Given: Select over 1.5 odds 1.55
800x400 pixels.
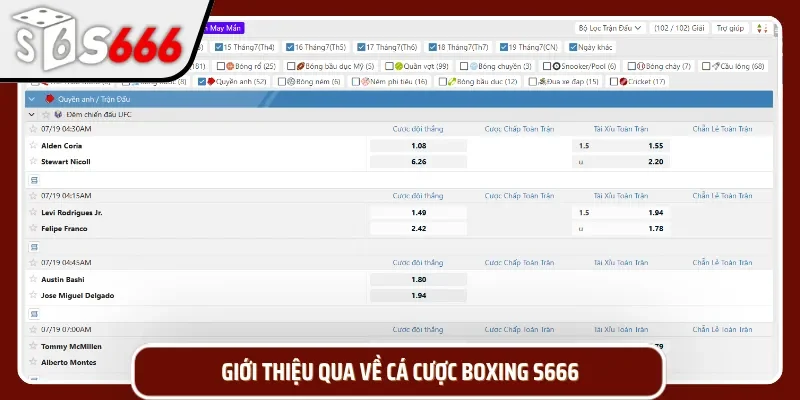Looking at the screenshot, I should pos(621,145).
